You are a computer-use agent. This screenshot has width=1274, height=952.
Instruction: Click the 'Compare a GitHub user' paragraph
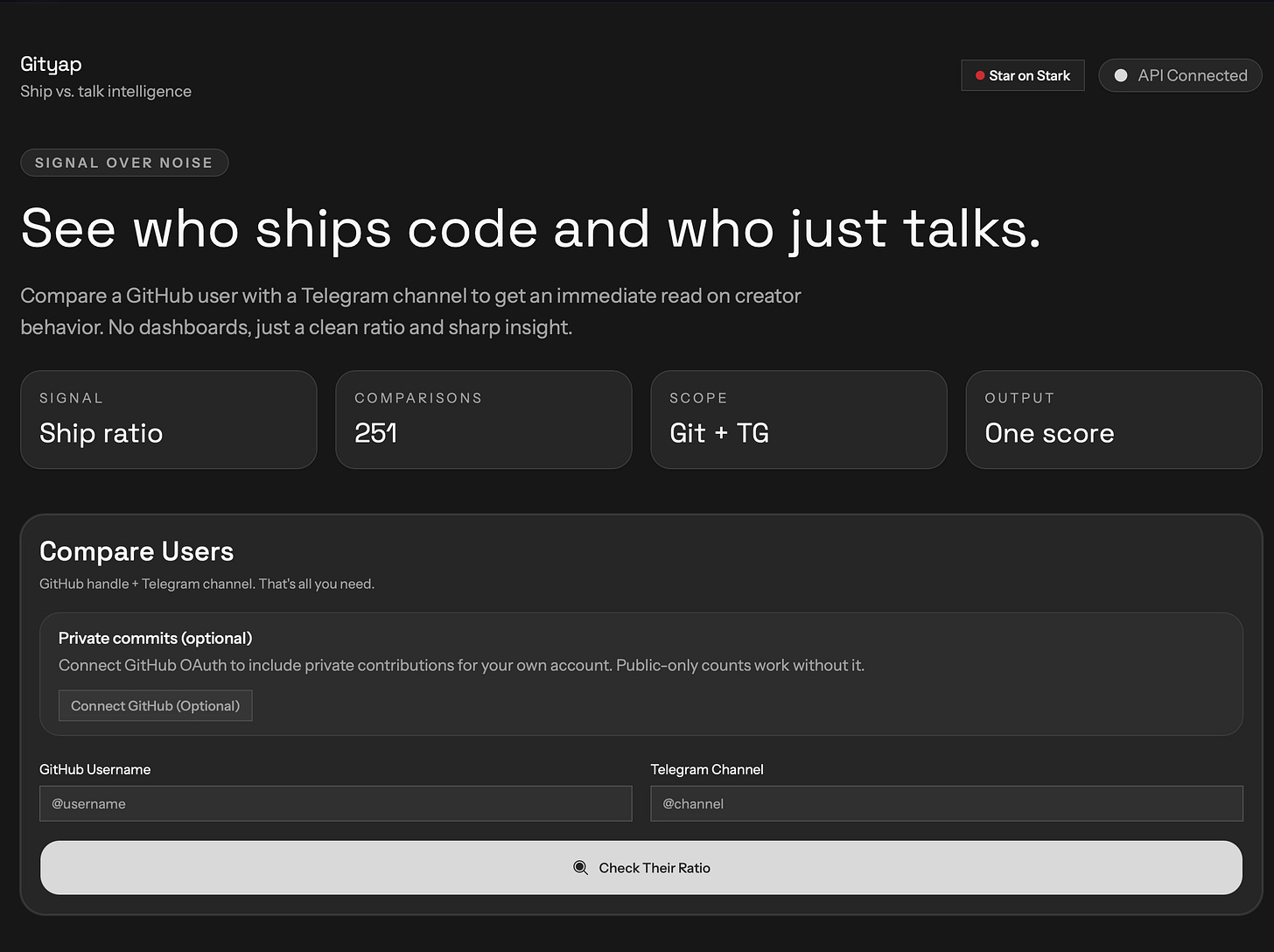coord(410,311)
